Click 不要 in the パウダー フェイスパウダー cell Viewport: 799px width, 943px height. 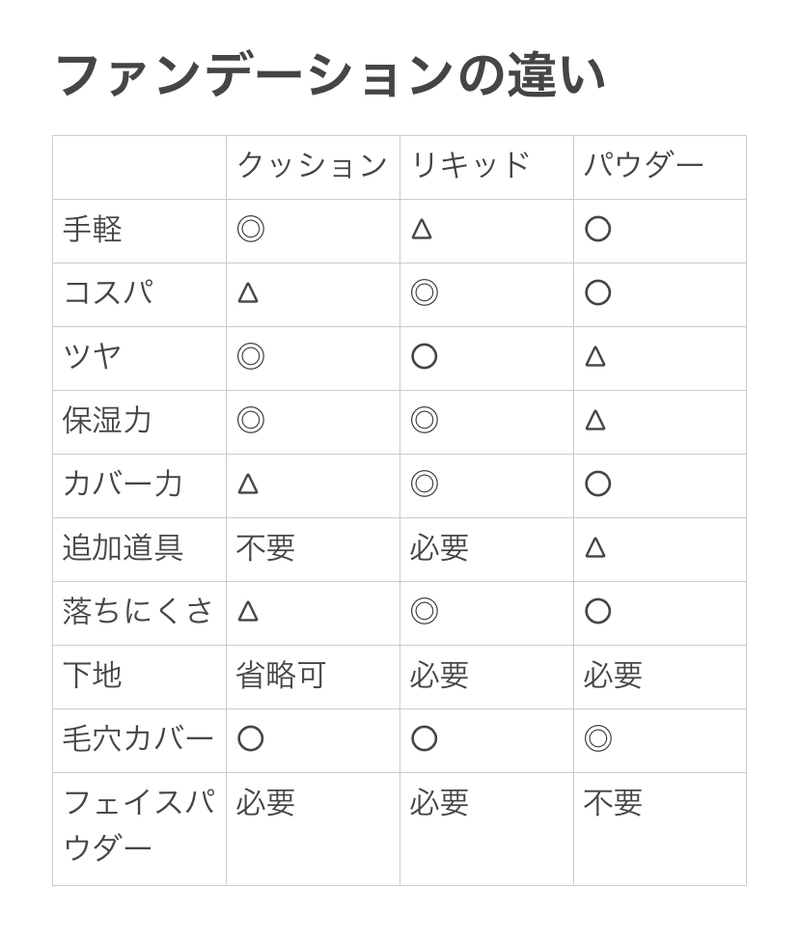pos(613,802)
